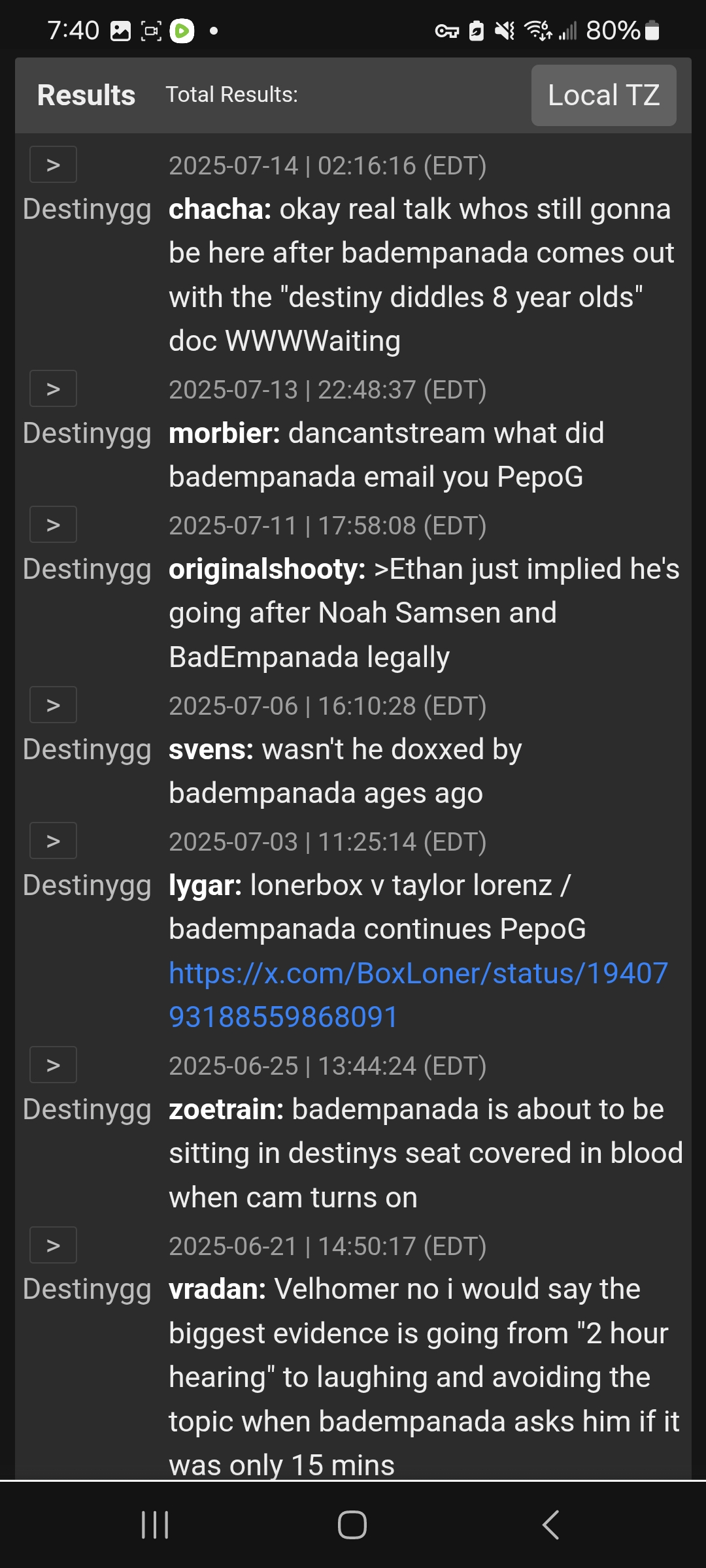The width and height of the screenshot is (706, 1568).
Task: Tap the screen capture notification icon
Action: tap(152, 31)
